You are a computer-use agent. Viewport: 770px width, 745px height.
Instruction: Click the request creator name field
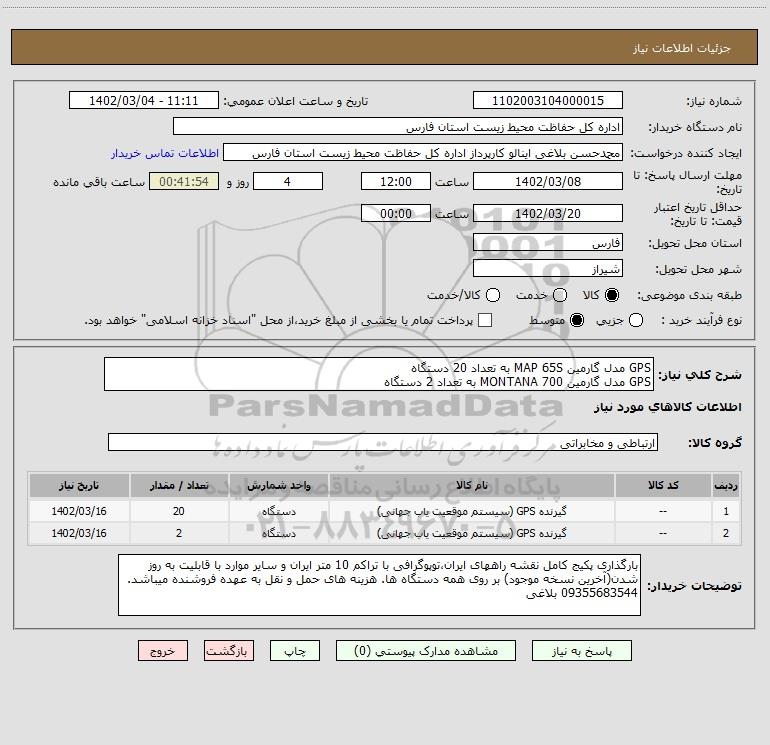coord(423,152)
